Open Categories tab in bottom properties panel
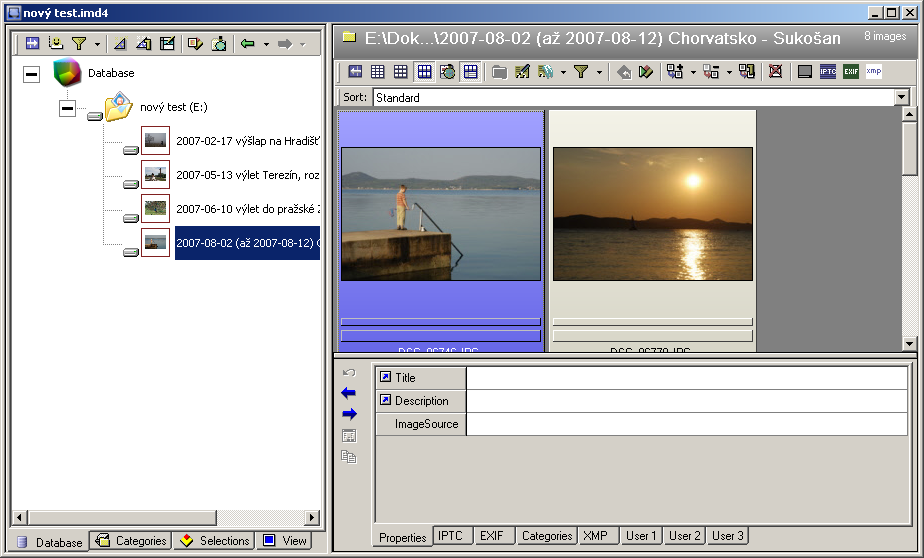 click(546, 536)
